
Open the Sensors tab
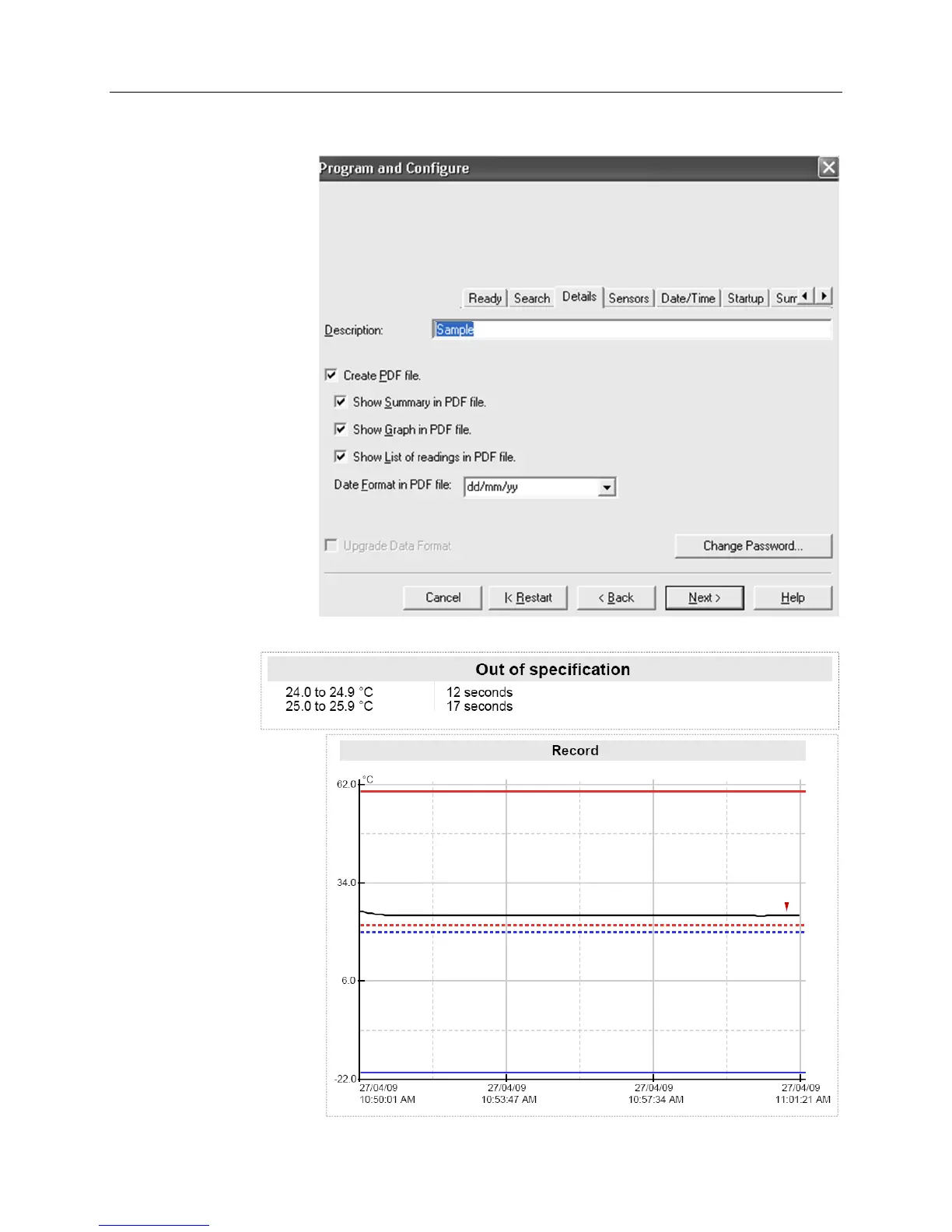(x=628, y=299)
